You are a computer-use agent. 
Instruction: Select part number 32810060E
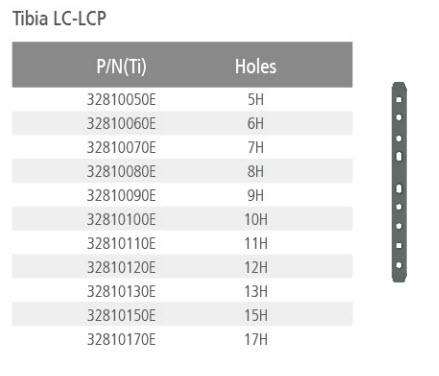pos(121,124)
